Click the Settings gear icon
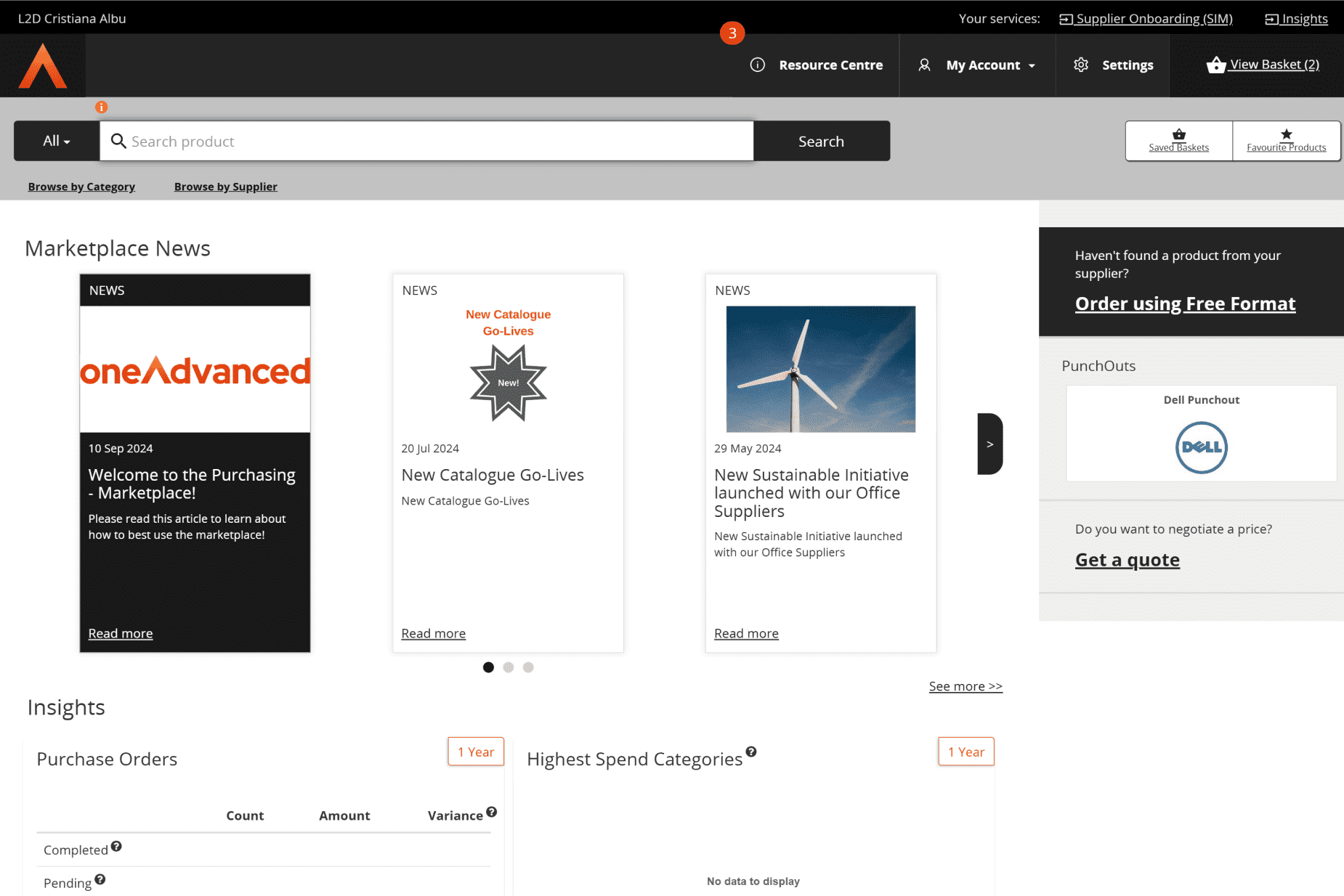Screen dimensions: 1344x896 tap(1081, 65)
